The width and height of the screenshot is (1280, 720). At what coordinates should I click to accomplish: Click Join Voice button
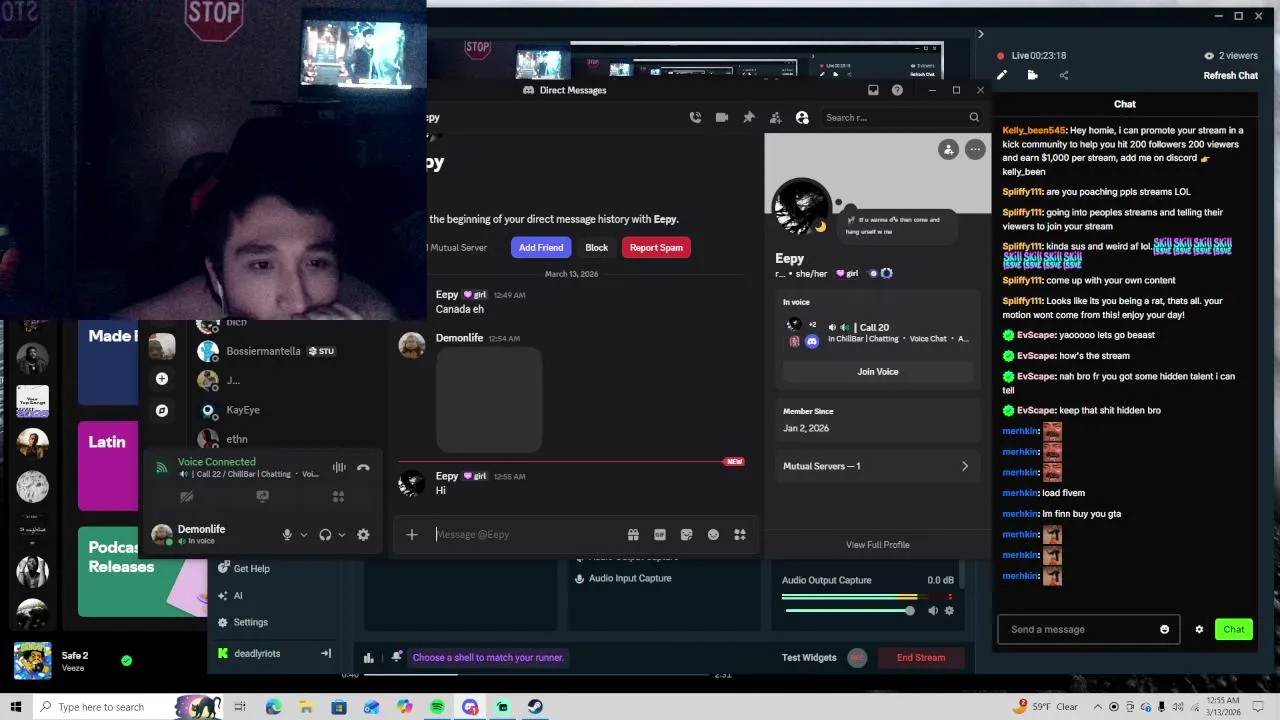[878, 371]
